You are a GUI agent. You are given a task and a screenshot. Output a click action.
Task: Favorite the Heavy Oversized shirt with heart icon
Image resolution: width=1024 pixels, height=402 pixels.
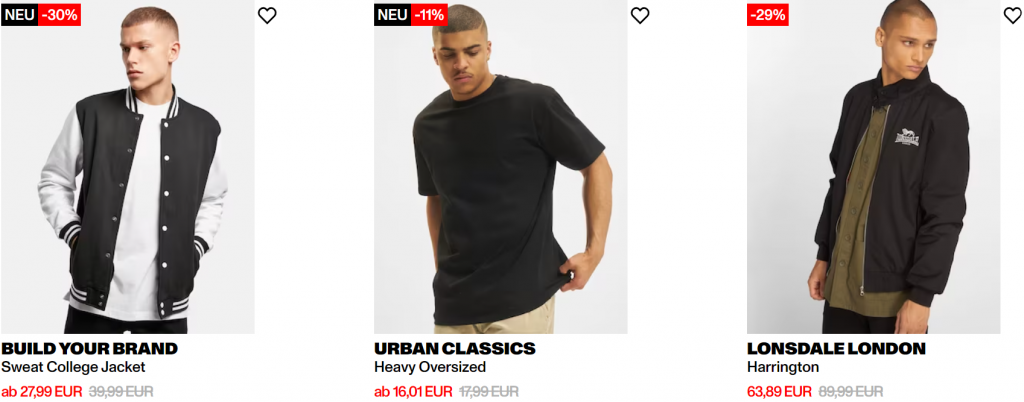[x=640, y=15]
